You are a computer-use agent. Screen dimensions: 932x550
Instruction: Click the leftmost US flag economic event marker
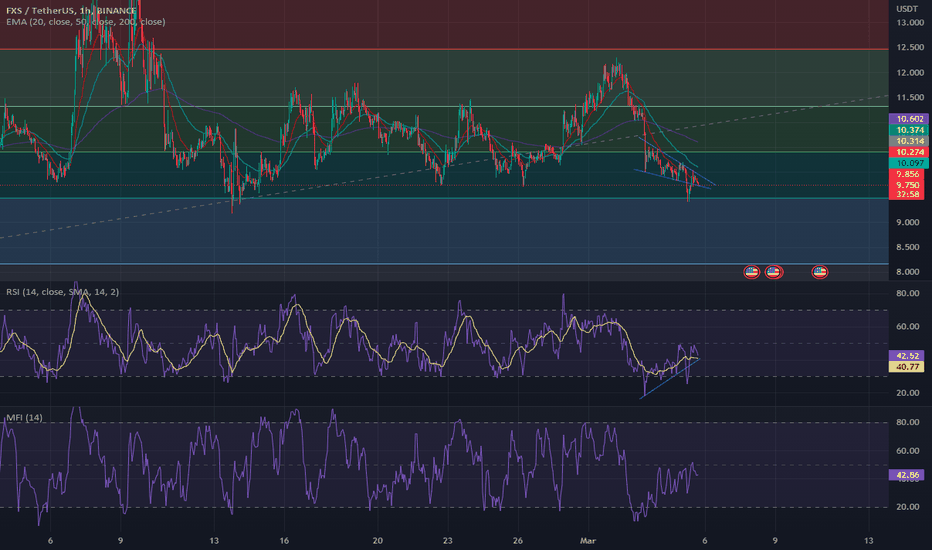pyautogui.click(x=751, y=272)
